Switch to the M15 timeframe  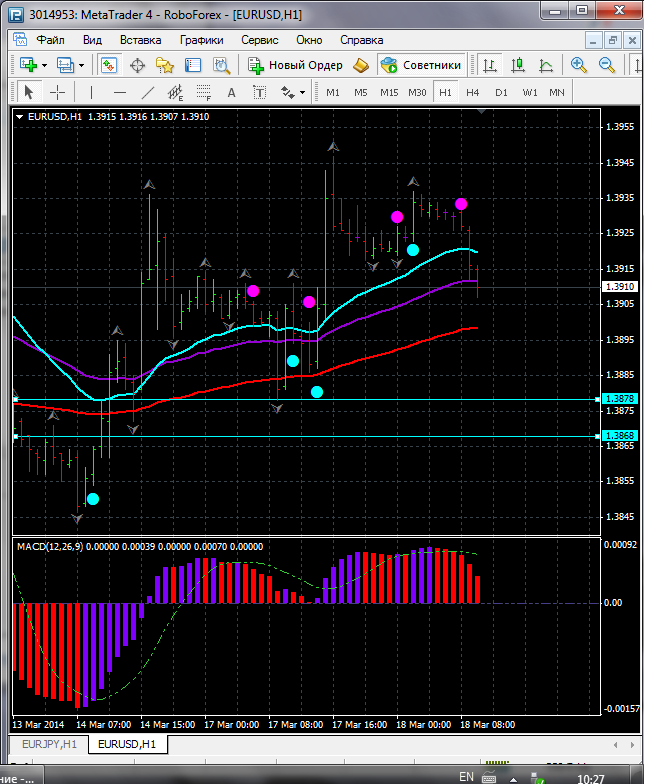(x=389, y=92)
